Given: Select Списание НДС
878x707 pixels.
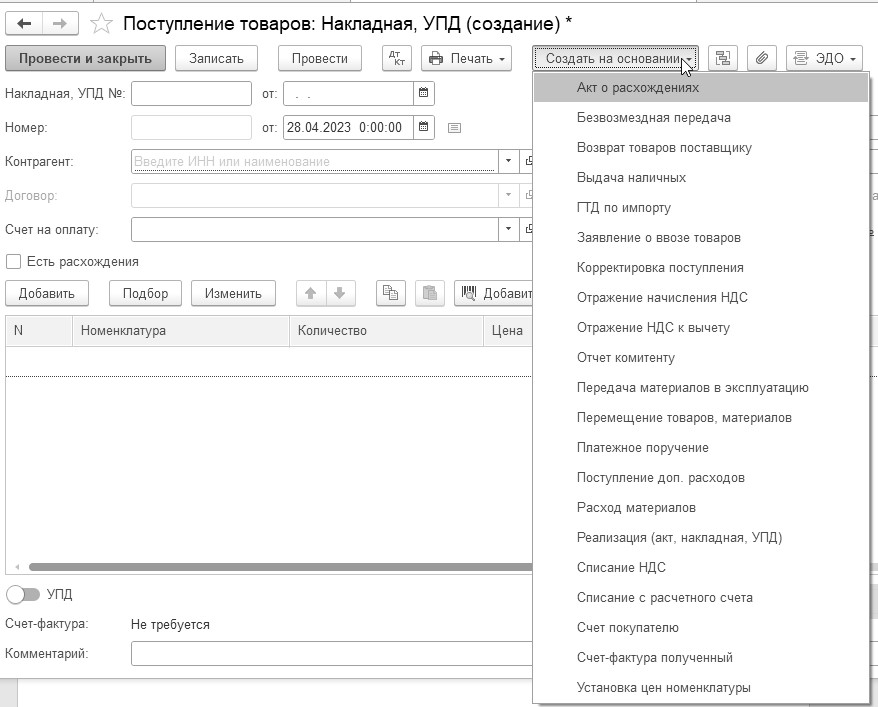Looking at the screenshot, I should click(700, 568).
